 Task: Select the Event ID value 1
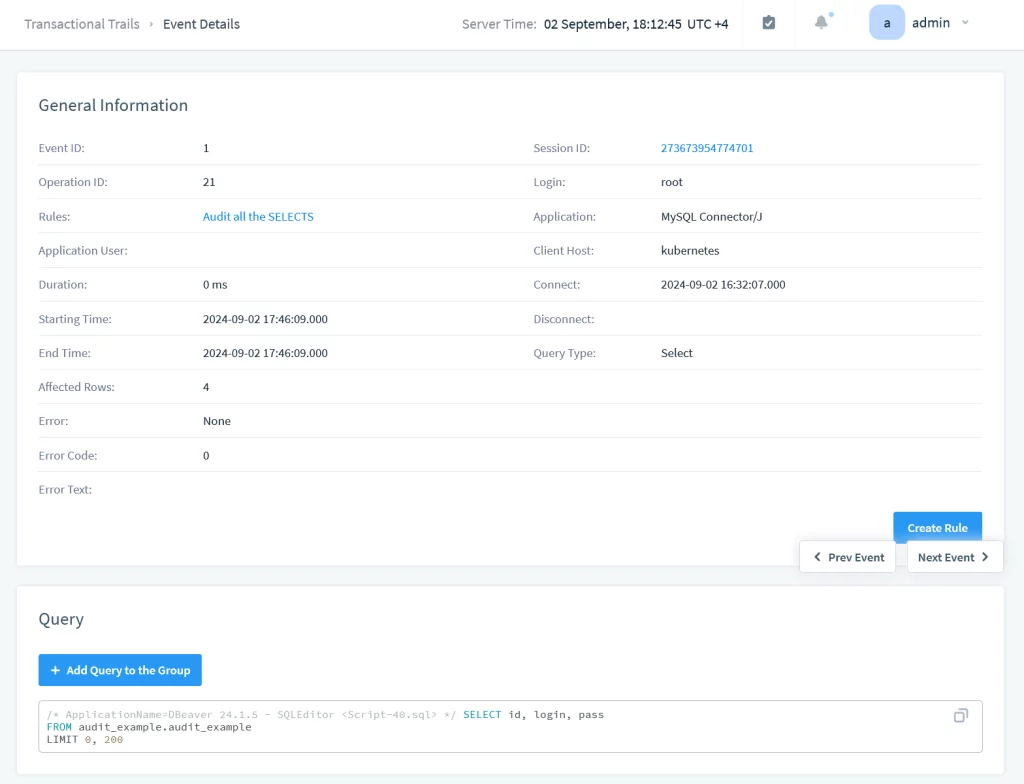point(206,148)
